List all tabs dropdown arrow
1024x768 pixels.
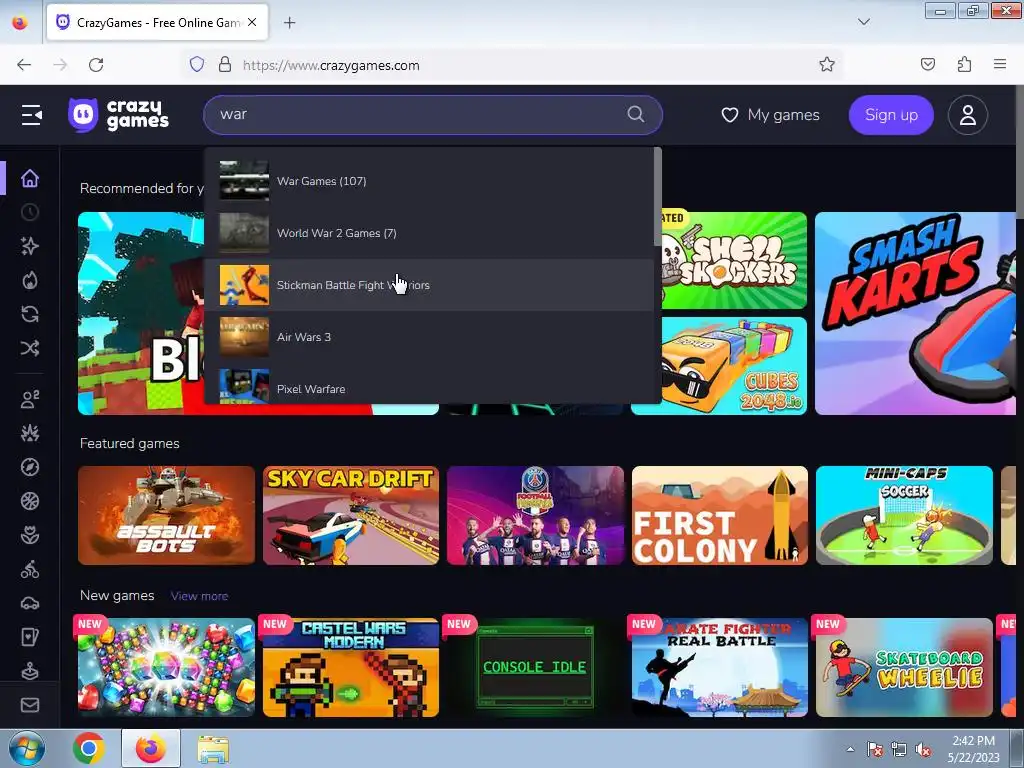click(x=863, y=22)
